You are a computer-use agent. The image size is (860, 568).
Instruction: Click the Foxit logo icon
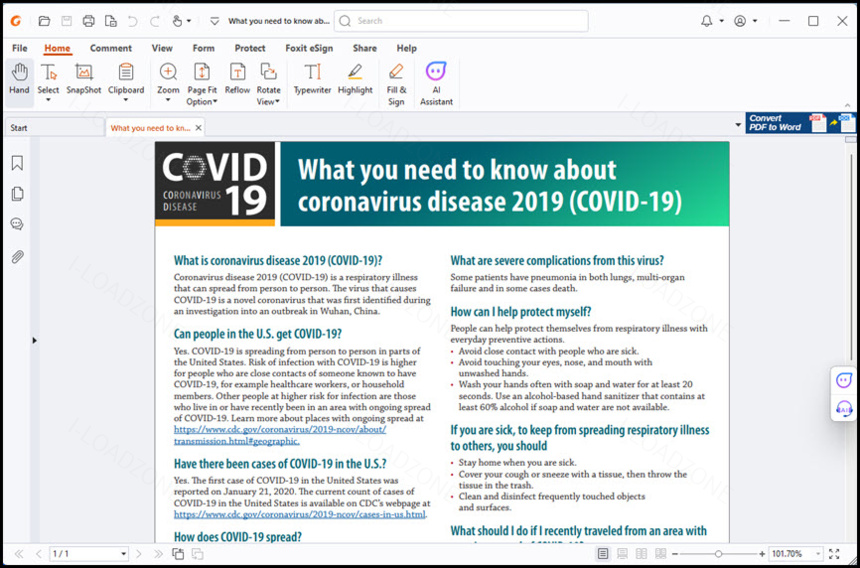16,21
